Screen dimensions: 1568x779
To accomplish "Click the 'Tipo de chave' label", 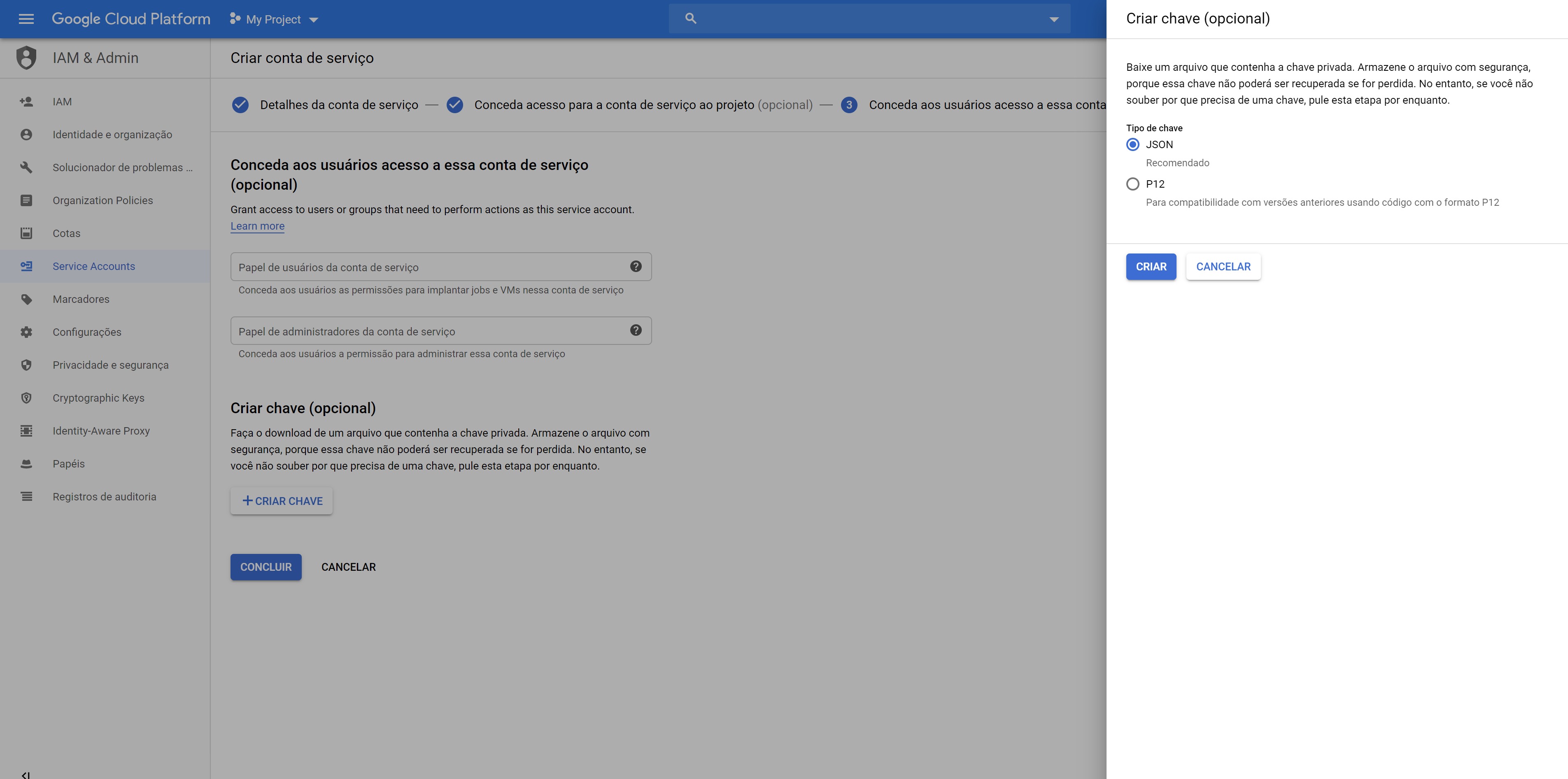I will [1154, 128].
